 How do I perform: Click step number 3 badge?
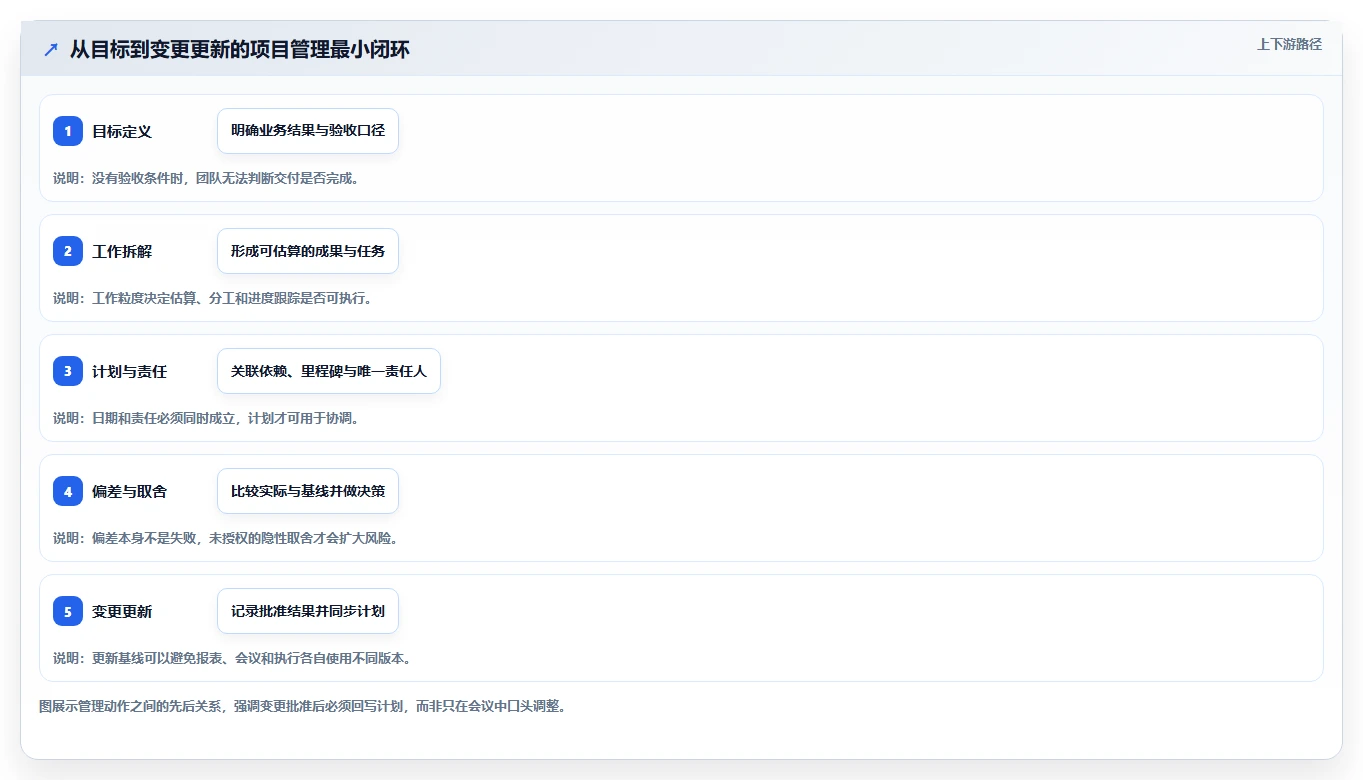pyautogui.click(x=68, y=371)
